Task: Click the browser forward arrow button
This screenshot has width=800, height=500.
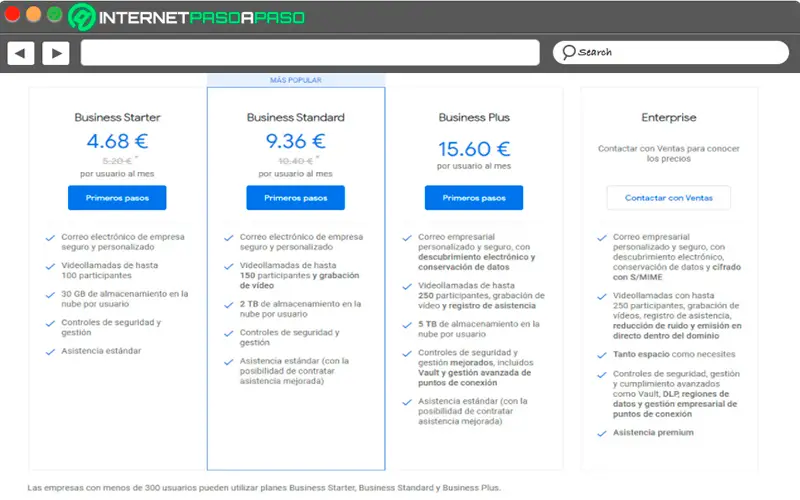Action: click(x=55, y=53)
